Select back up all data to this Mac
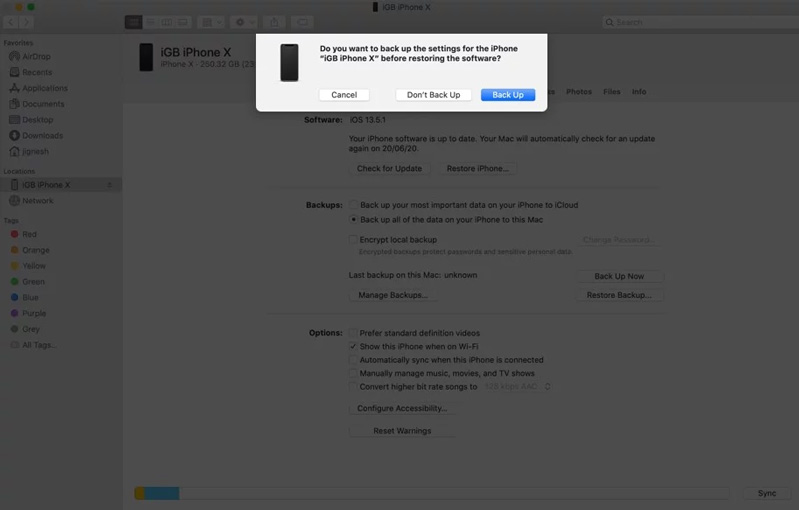 [353, 220]
